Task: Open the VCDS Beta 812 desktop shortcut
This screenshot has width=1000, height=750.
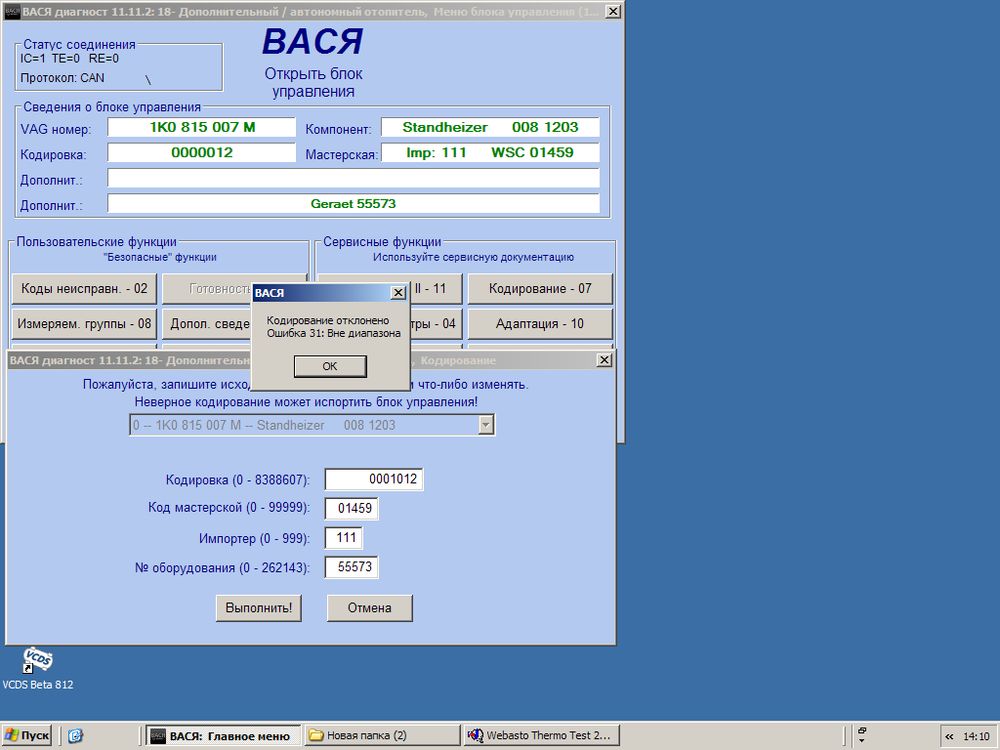Action: (x=38, y=668)
